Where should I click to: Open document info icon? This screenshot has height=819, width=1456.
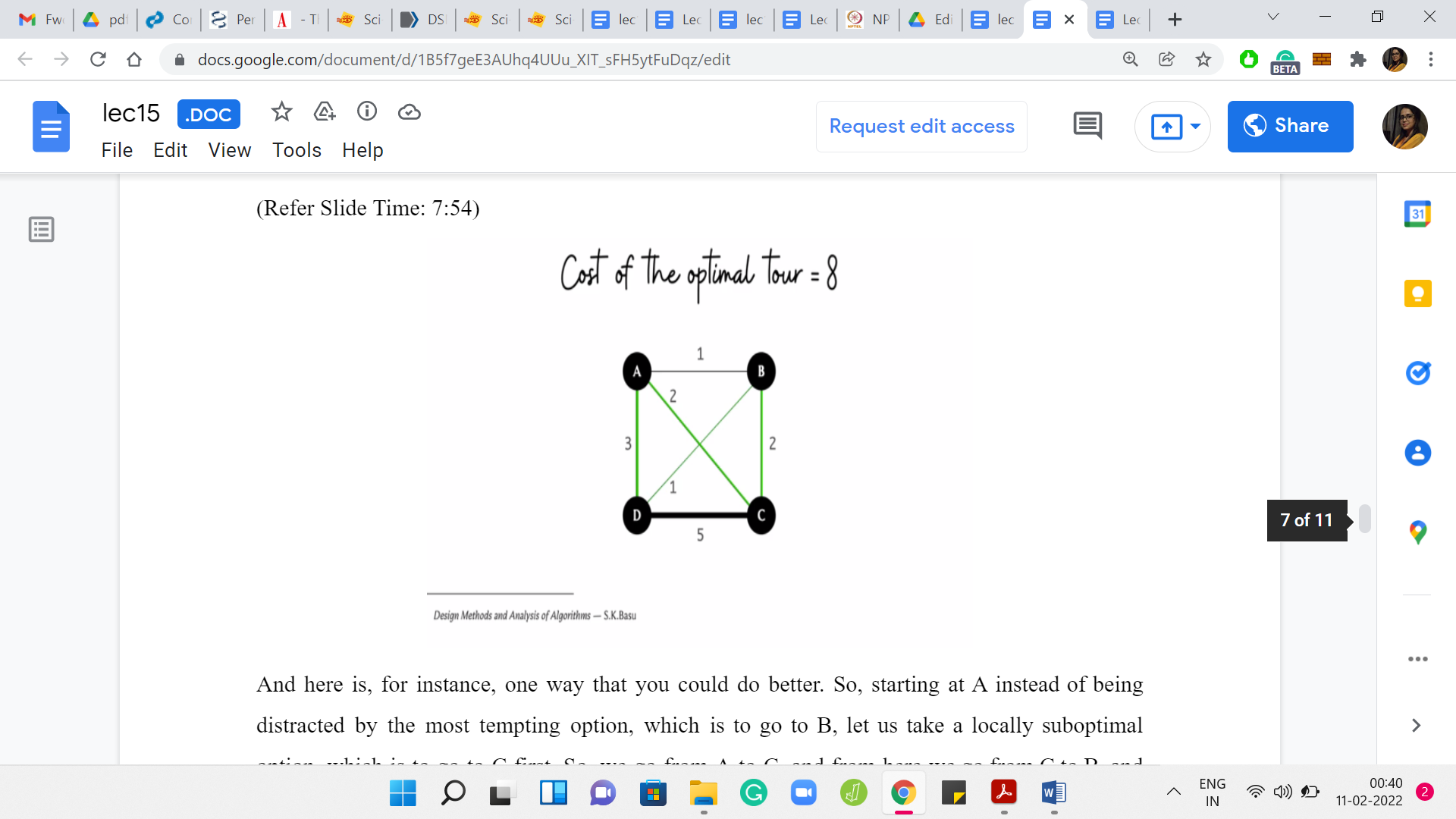point(367,112)
